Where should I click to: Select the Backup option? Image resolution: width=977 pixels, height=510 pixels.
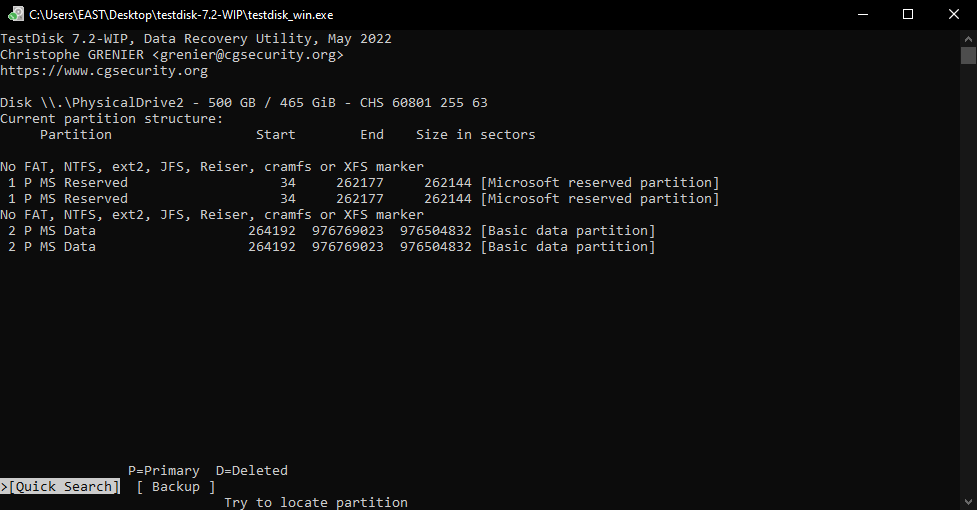(x=176, y=487)
